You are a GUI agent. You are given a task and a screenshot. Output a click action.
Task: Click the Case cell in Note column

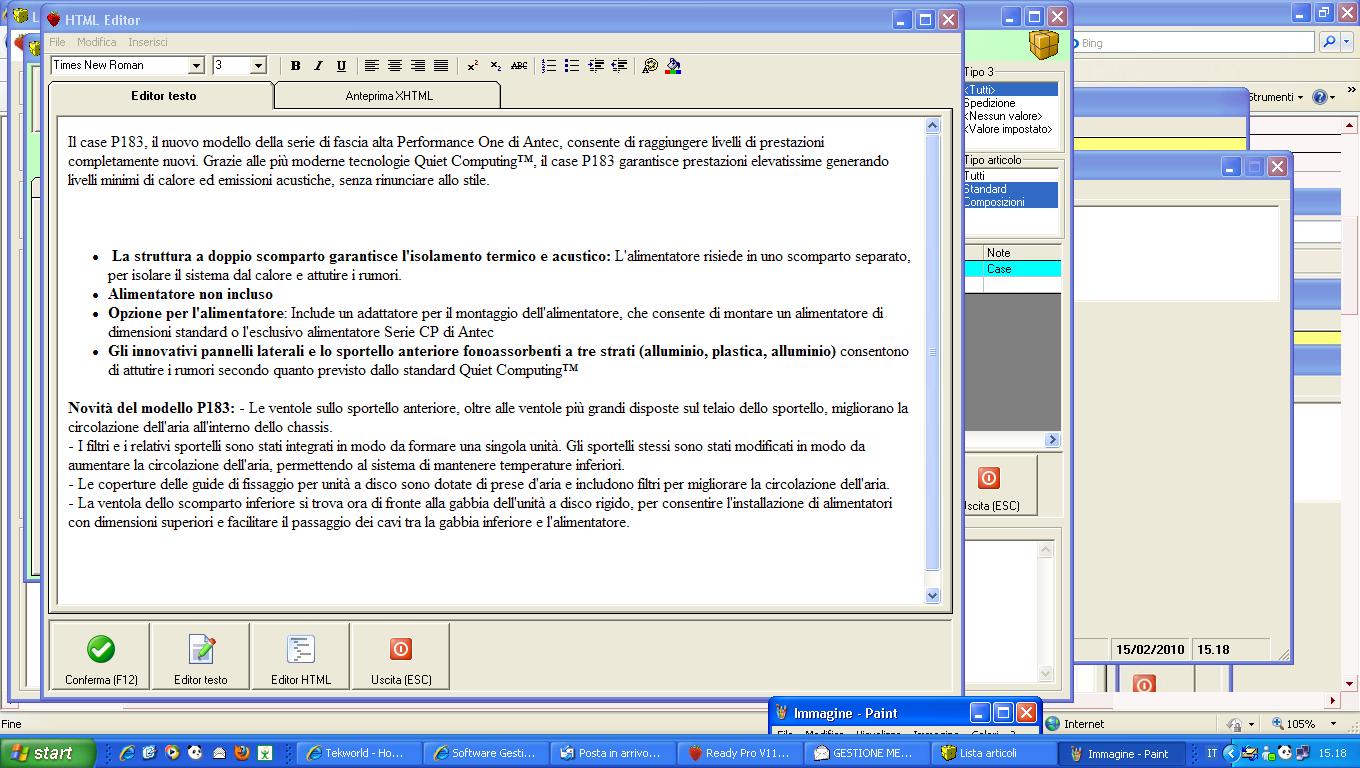click(1022, 269)
